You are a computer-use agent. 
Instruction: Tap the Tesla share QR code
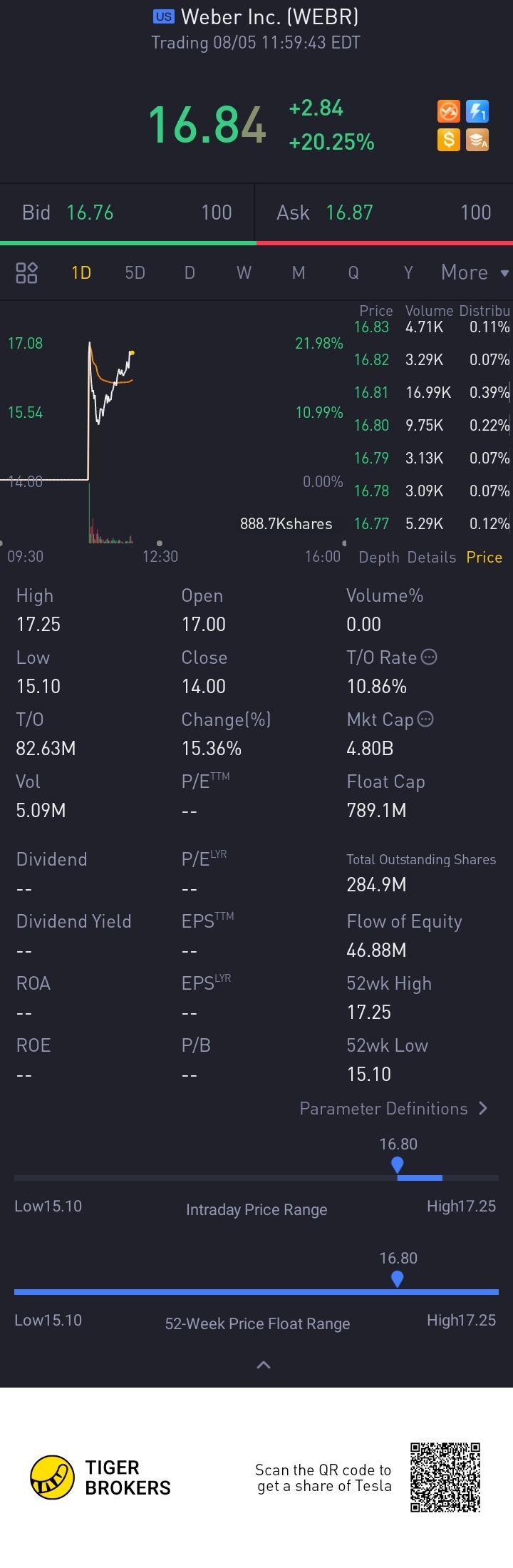(x=445, y=1477)
